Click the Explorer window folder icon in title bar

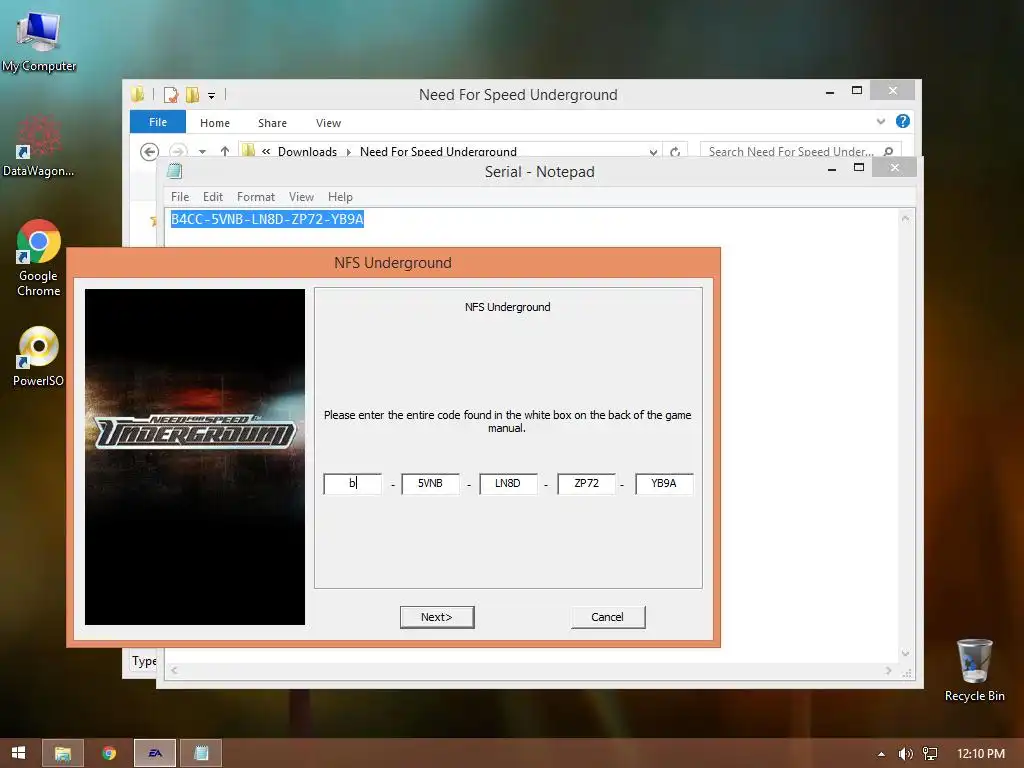pyautogui.click(x=137, y=95)
